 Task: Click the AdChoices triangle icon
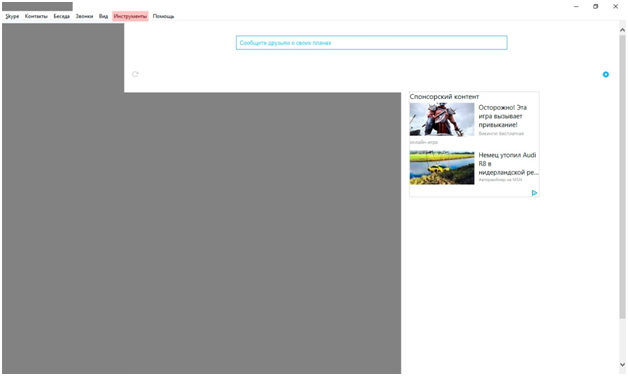coord(534,193)
